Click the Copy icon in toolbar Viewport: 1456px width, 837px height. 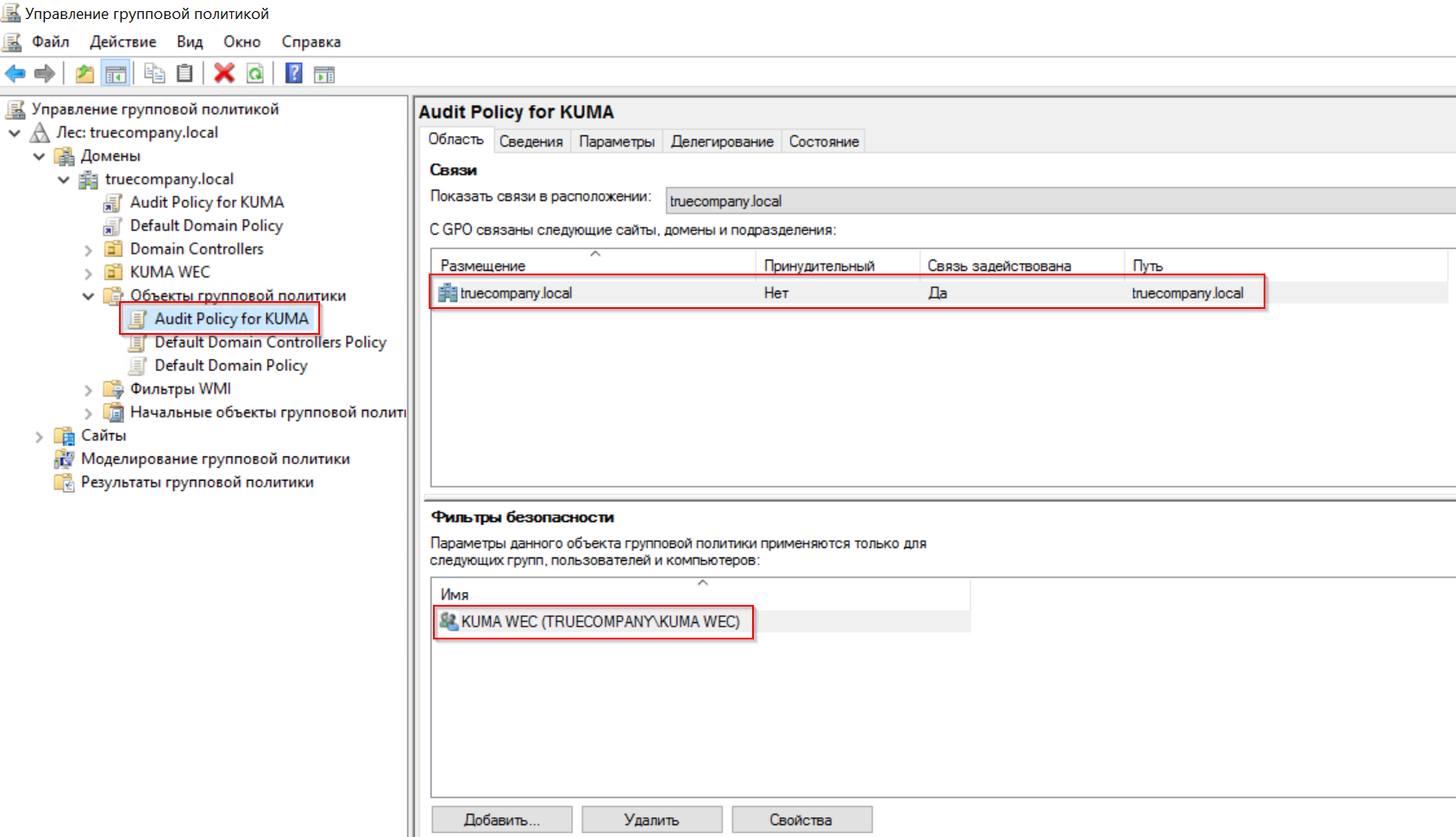click(x=154, y=74)
